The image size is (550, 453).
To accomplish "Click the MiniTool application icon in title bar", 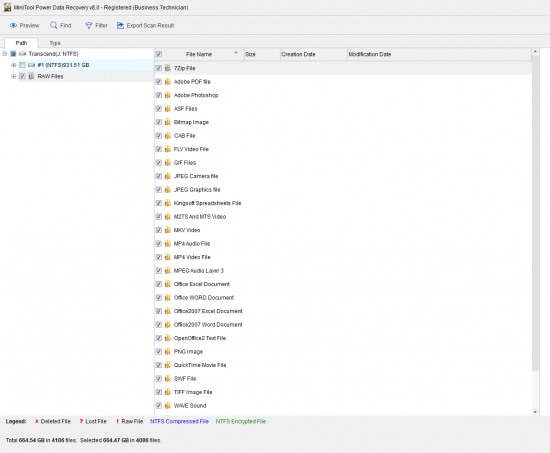I will pyautogui.click(x=7, y=7).
